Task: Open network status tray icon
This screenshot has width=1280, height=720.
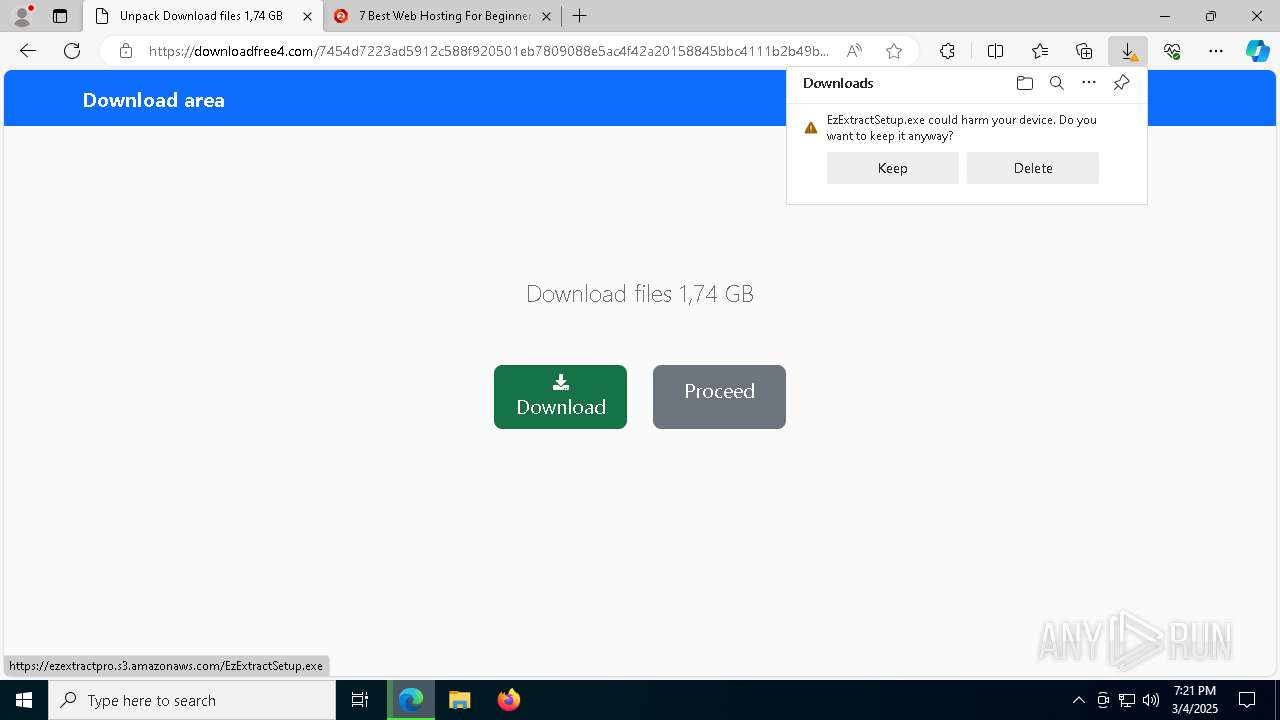Action: (1127, 700)
